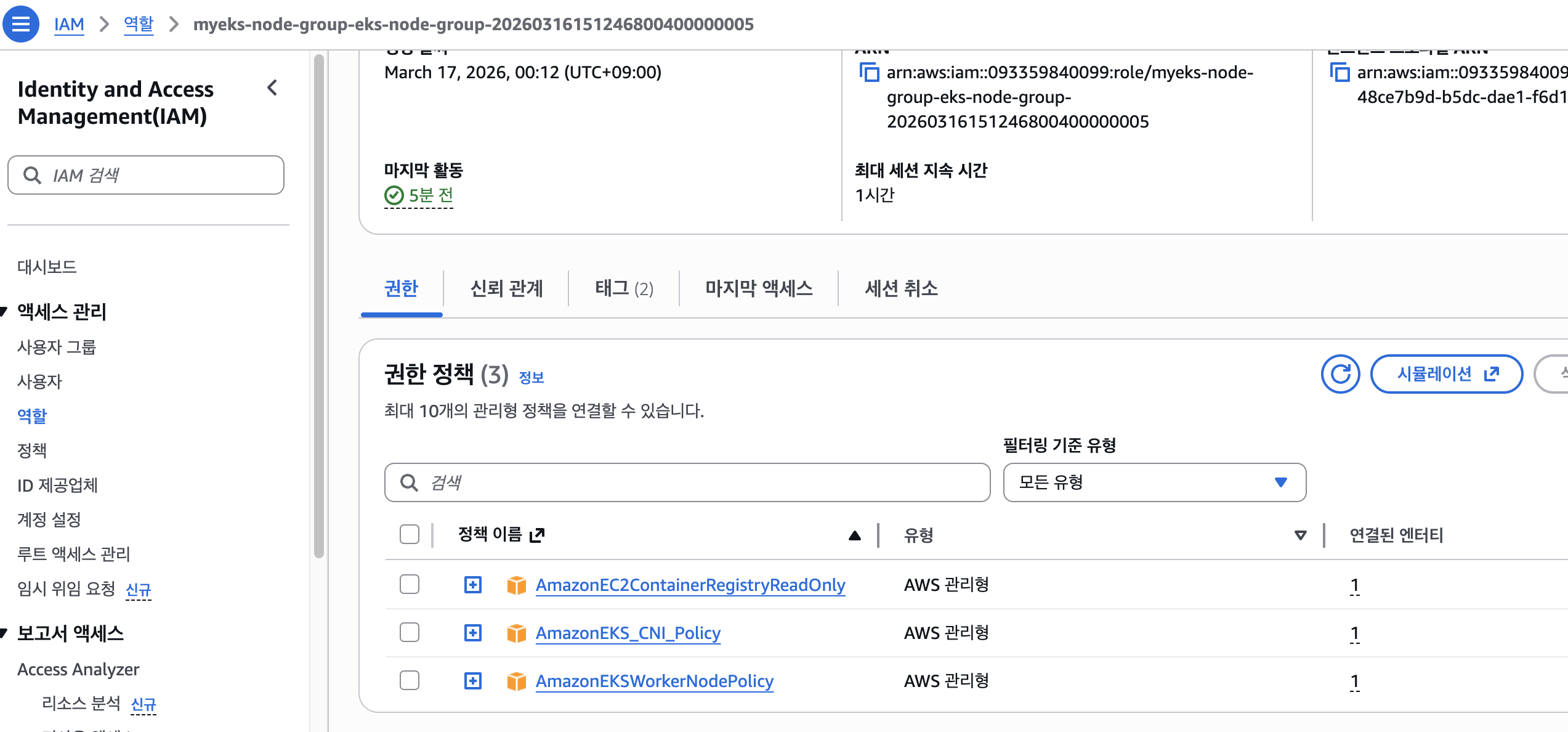This screenshot has height=732, width=1568.
Task: Open the AmazonEKS_CNI_Policy link
Action: click(628, 633)
